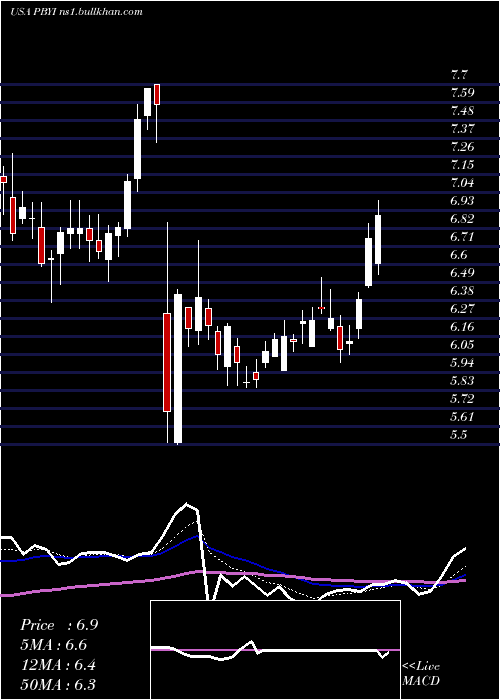500x700 pixels.
Task: Click the last white candlestick on the right
Action: coord(378,239)
